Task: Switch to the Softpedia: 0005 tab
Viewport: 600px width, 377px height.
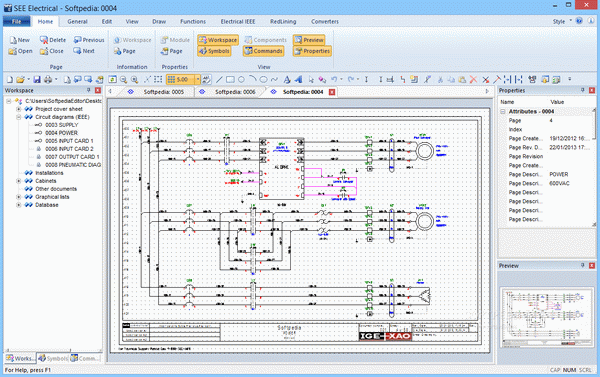Action: pos(164,92)
